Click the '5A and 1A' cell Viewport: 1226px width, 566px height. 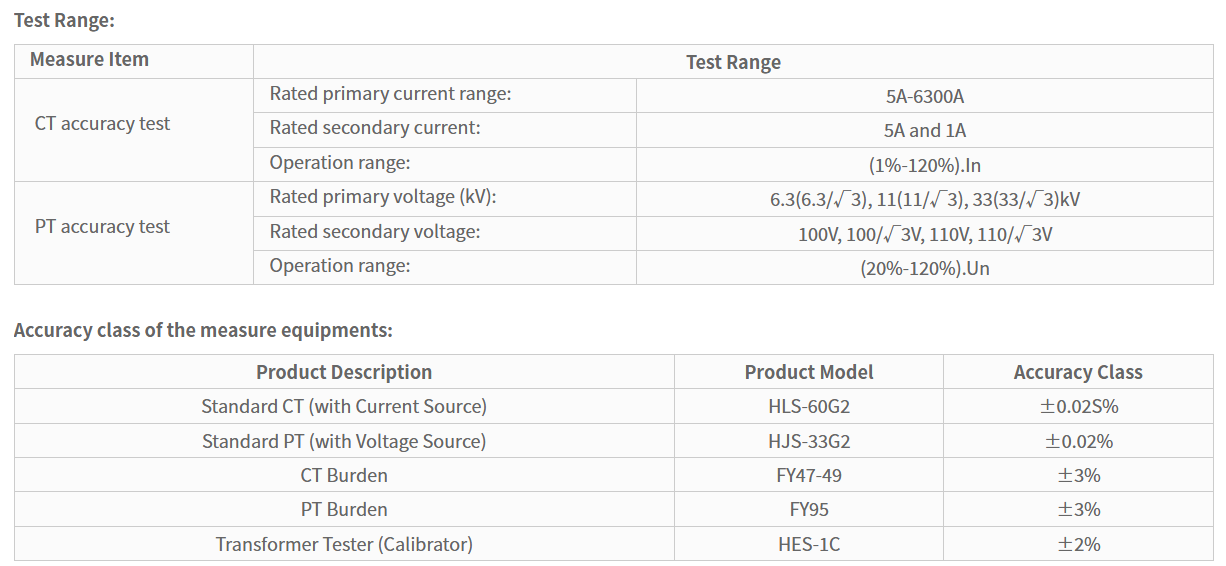[x=925, y=130]
